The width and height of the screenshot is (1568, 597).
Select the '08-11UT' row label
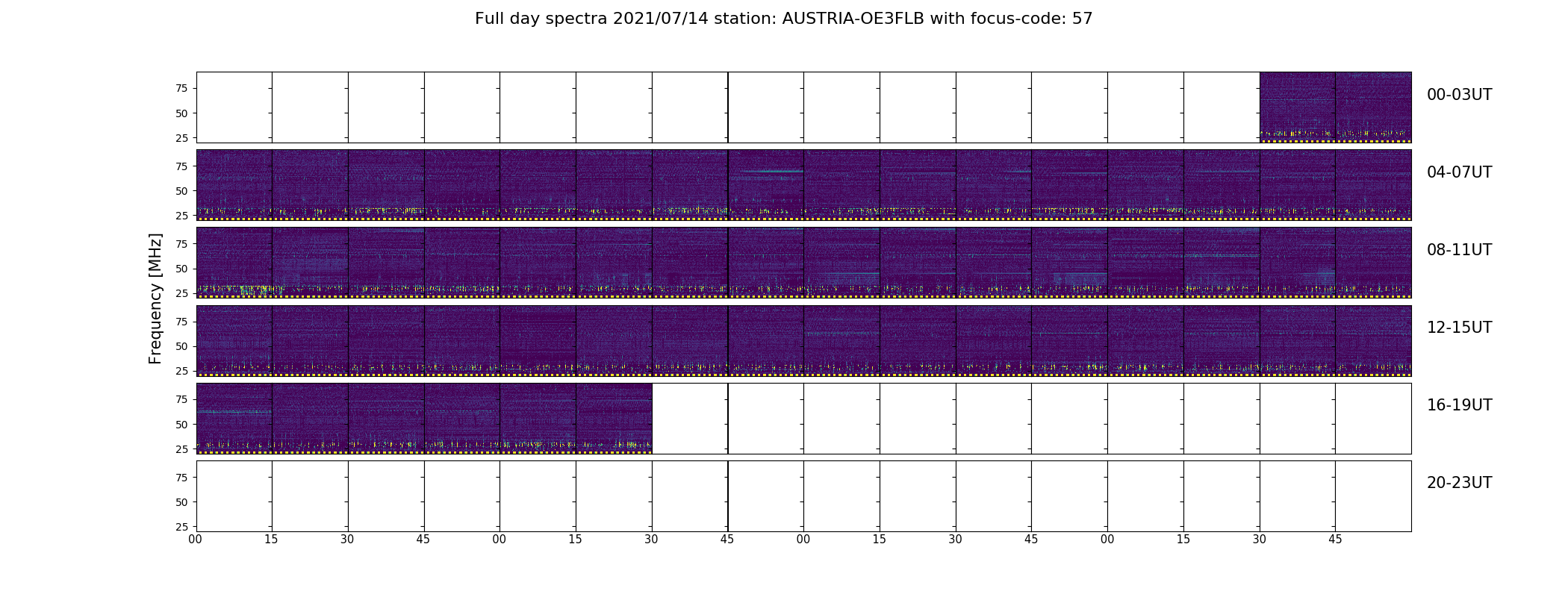pyautogui.click(x=1459, y=250)
